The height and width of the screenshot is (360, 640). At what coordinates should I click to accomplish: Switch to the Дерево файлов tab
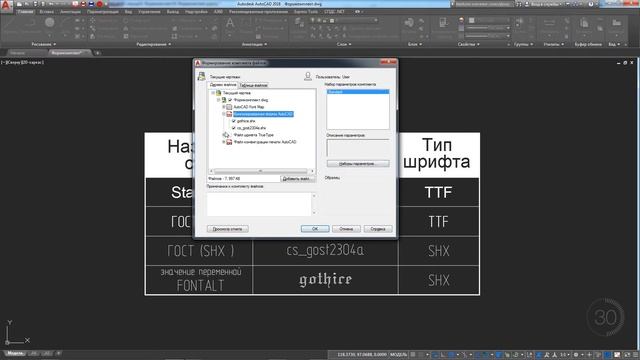click(x=223, y=85)
